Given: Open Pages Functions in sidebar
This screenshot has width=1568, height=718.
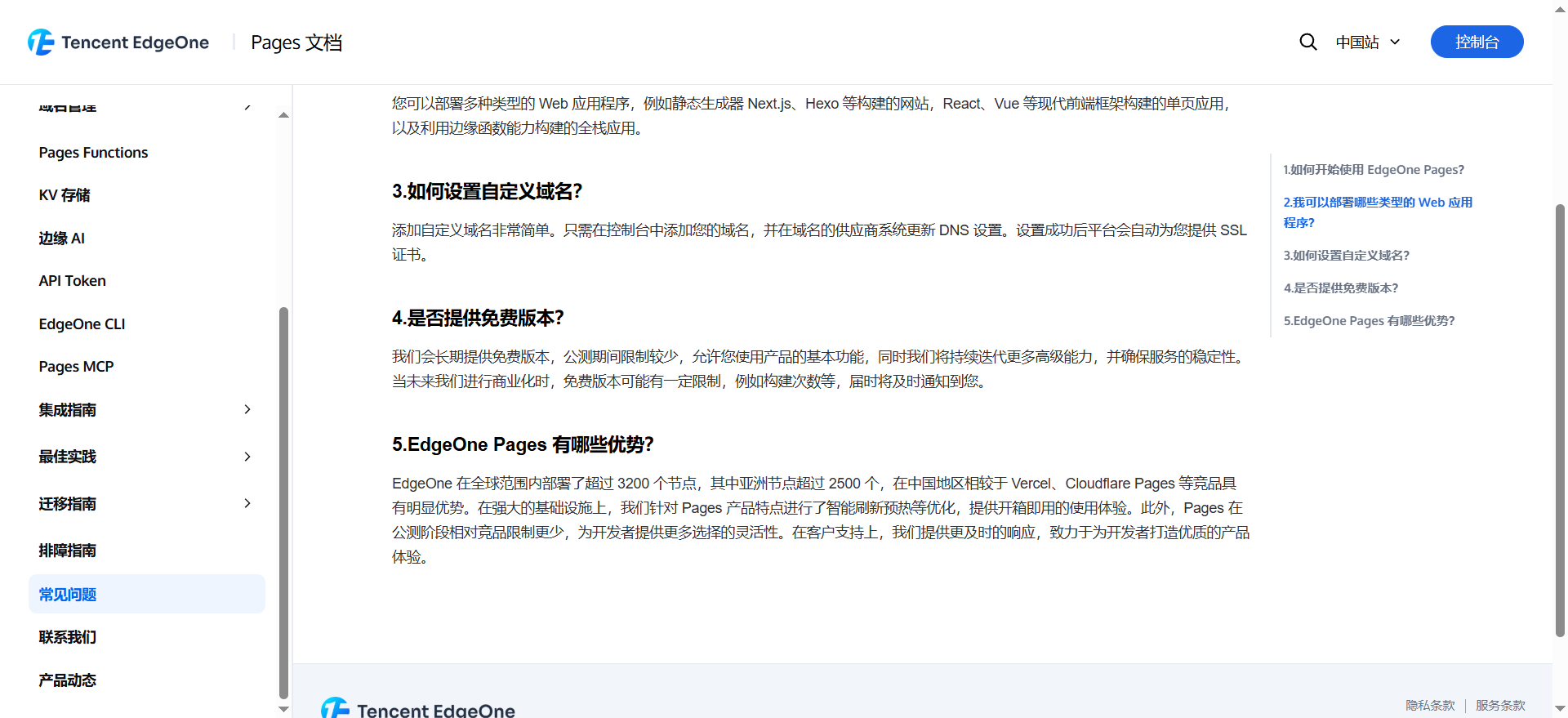Looking at the screenshot, I should point(93,153).
